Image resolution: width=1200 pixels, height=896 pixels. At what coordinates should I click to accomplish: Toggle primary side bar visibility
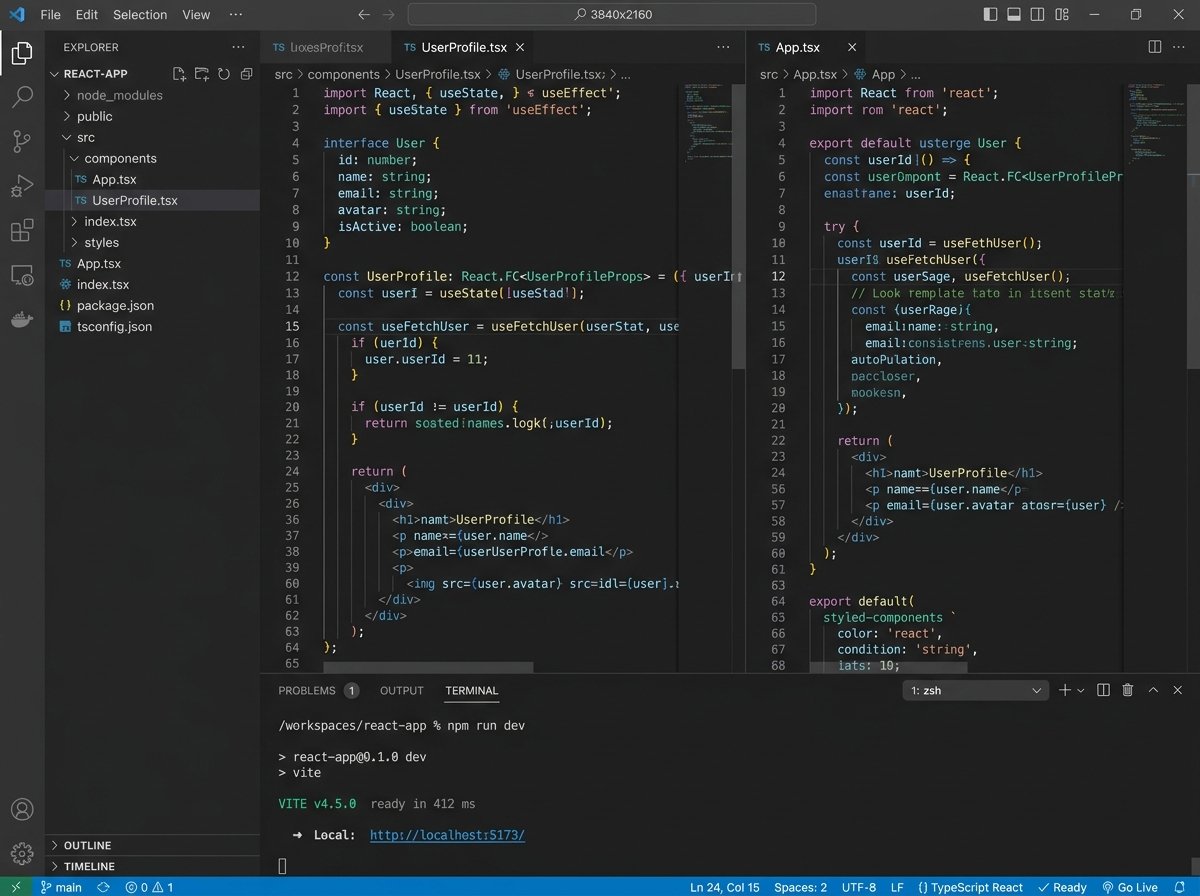(990, 15)
